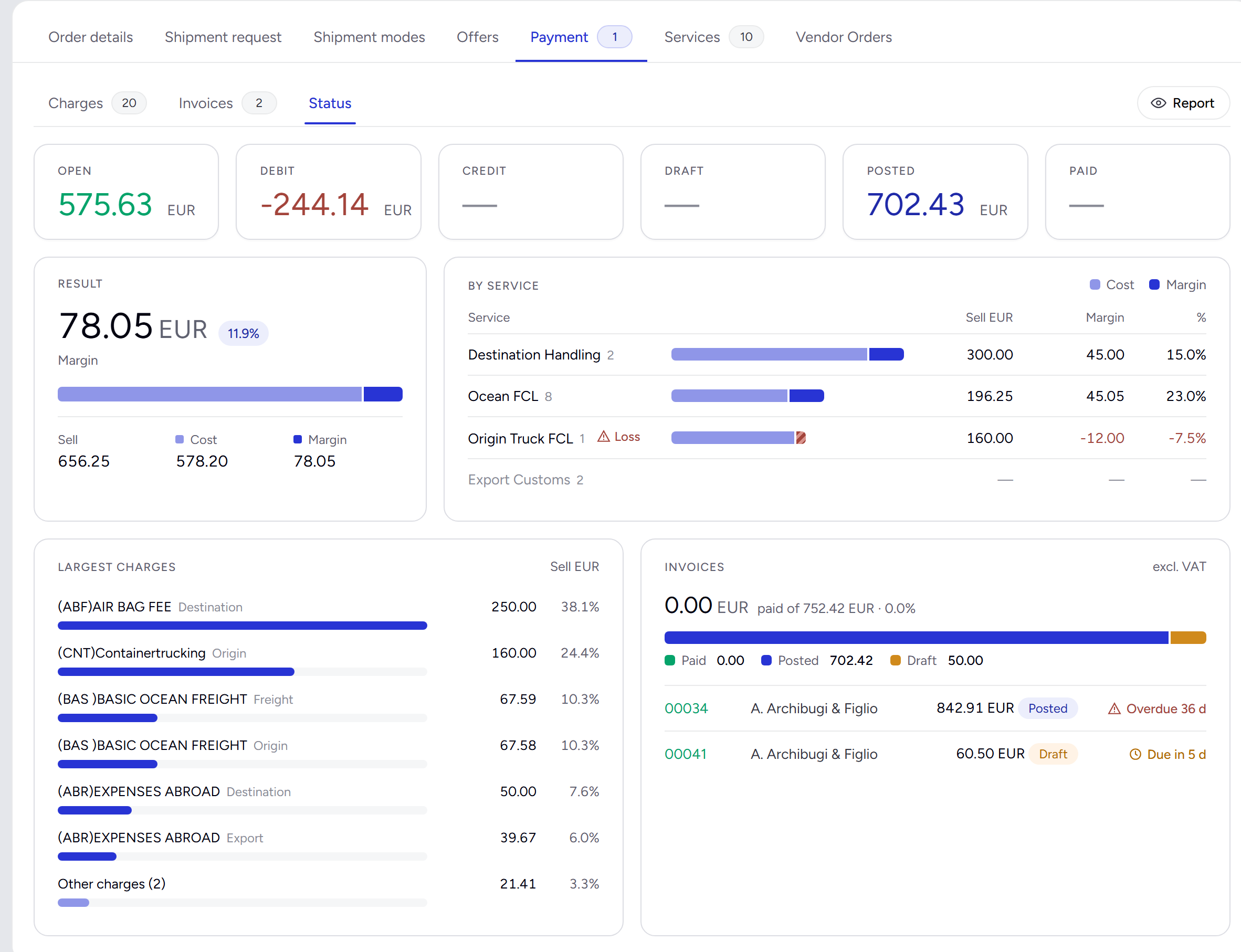This screenshot has width=1241, height=952.
Task: Click the 842.91 EUR invoice amount
Action: click(975, 708)
